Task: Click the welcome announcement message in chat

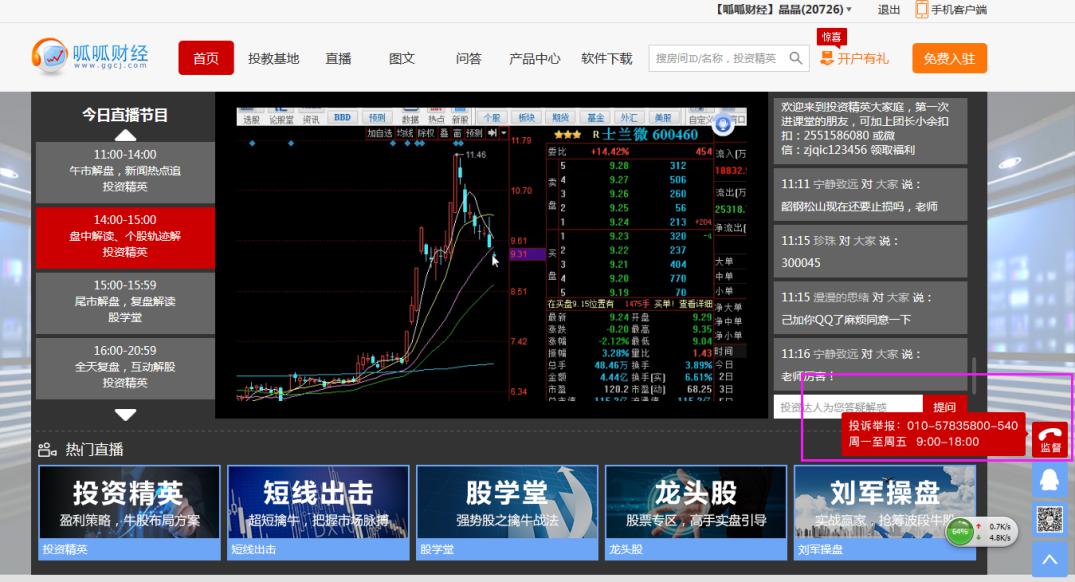Action: [x=870, y=129]
